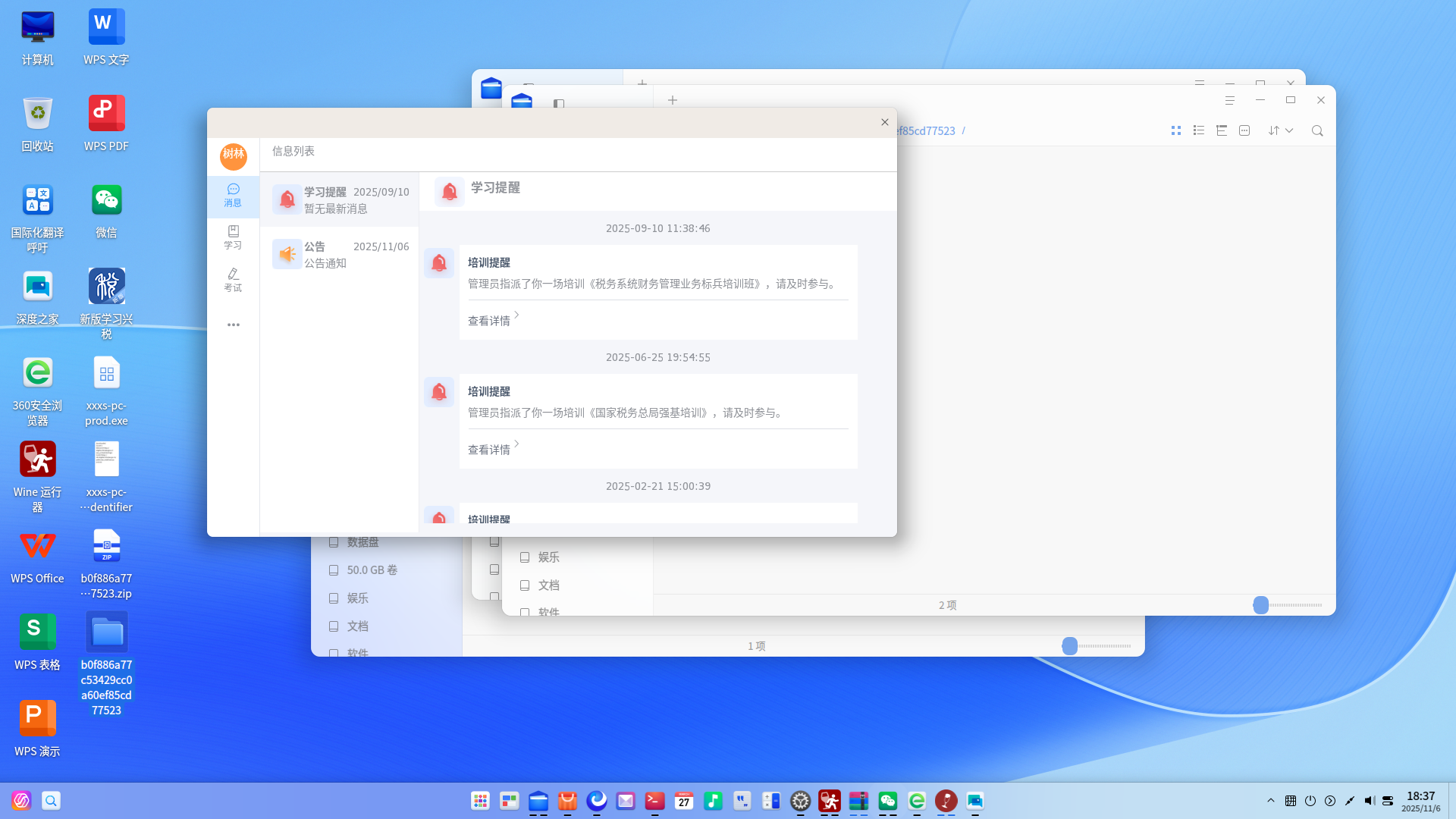
Task: Open 国际化翻译呼吁 desktop icon
Action: pyautogui.click(x=37, y=218)
